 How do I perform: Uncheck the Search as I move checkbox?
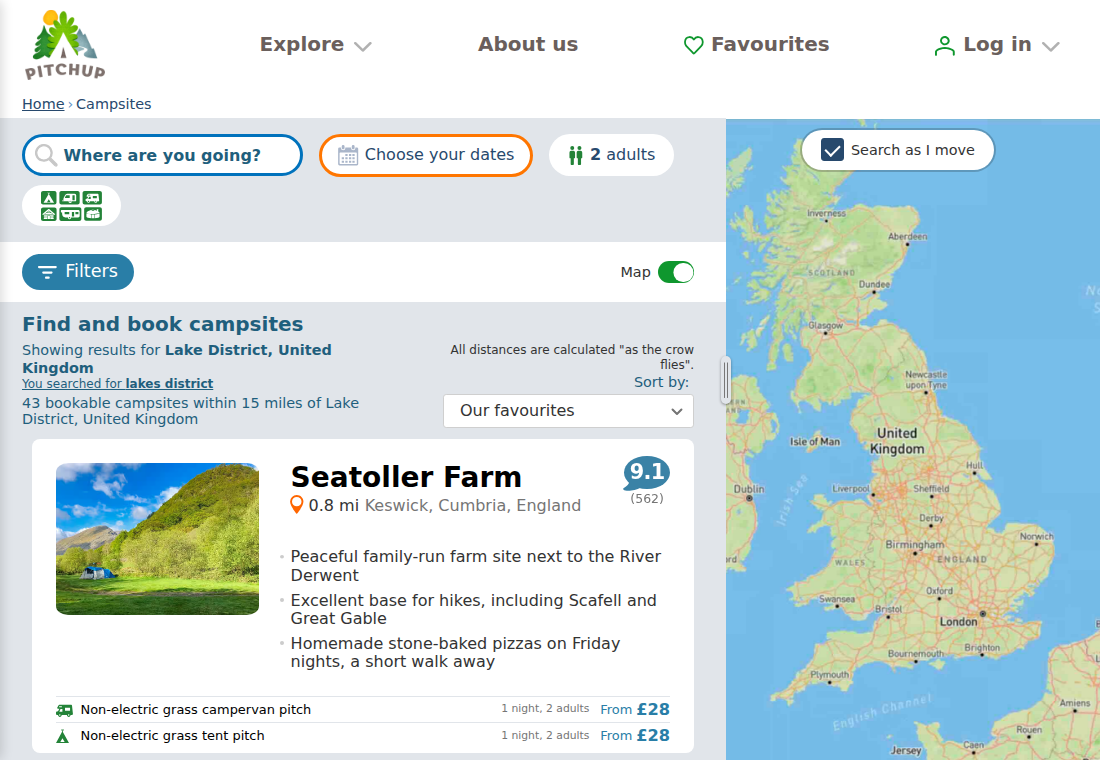[832, 150]
